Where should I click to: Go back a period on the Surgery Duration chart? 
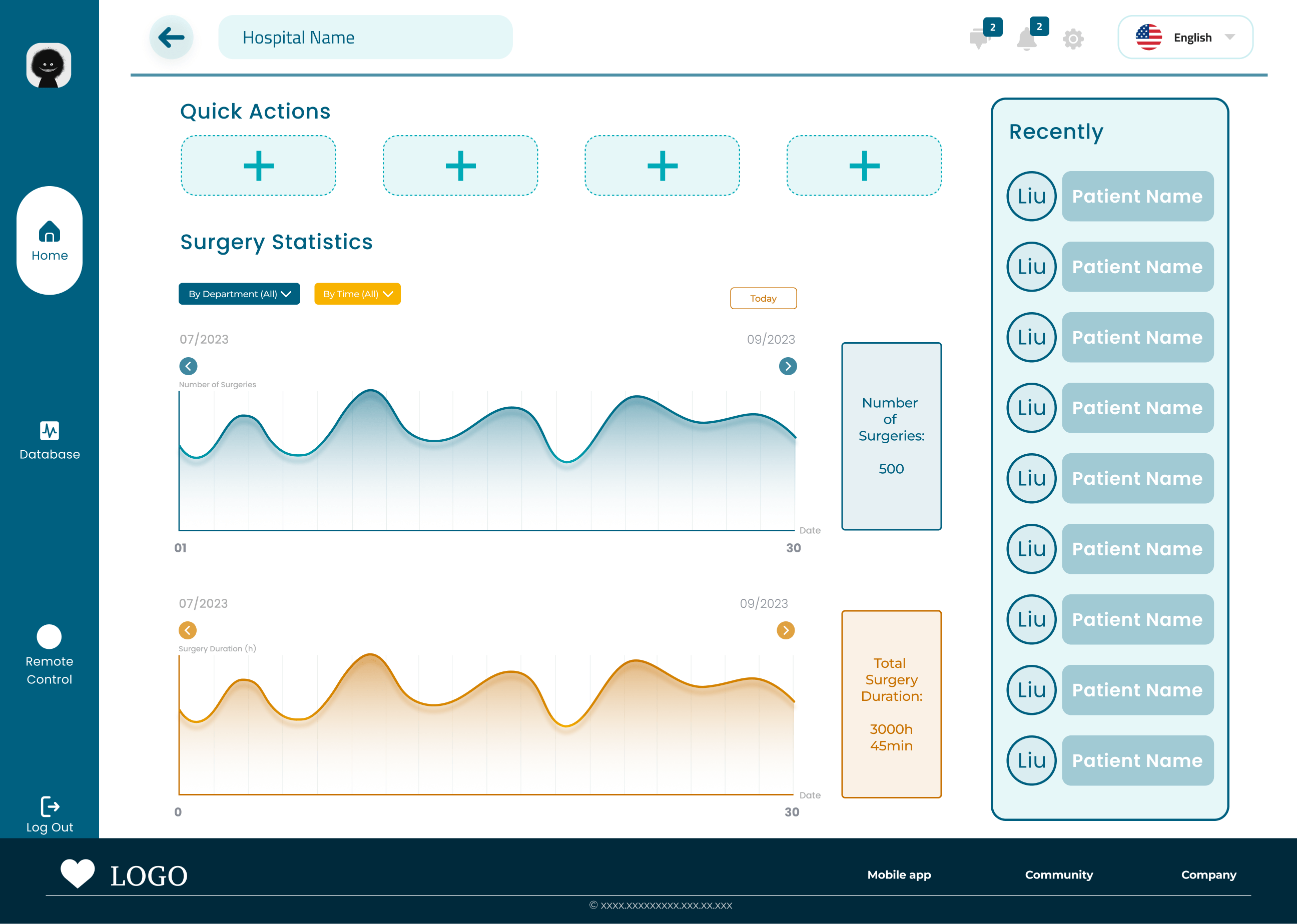click(187, 630)
